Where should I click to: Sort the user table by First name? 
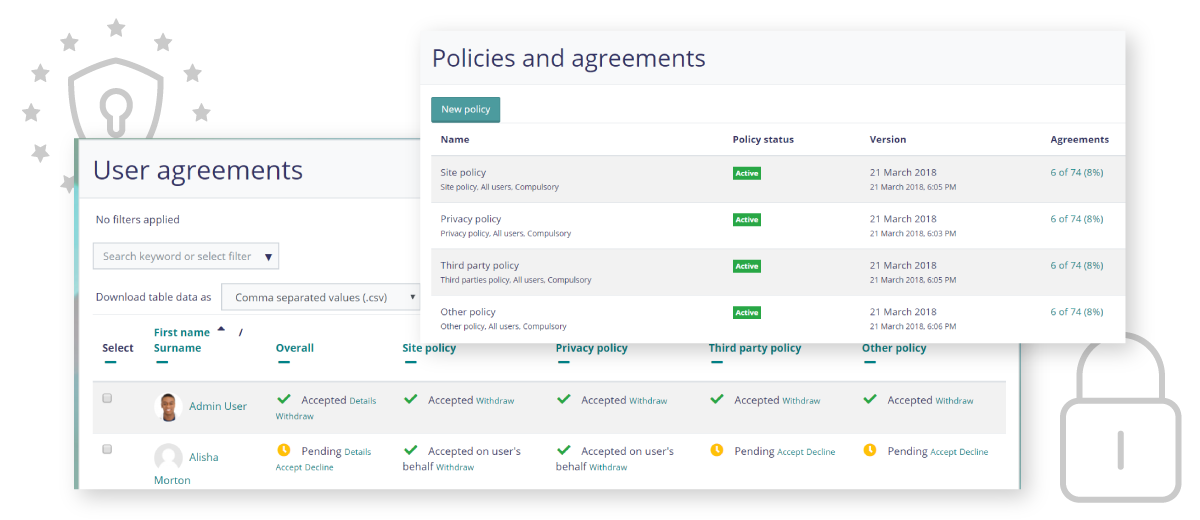pyautogui.click(x=182, y=332)
